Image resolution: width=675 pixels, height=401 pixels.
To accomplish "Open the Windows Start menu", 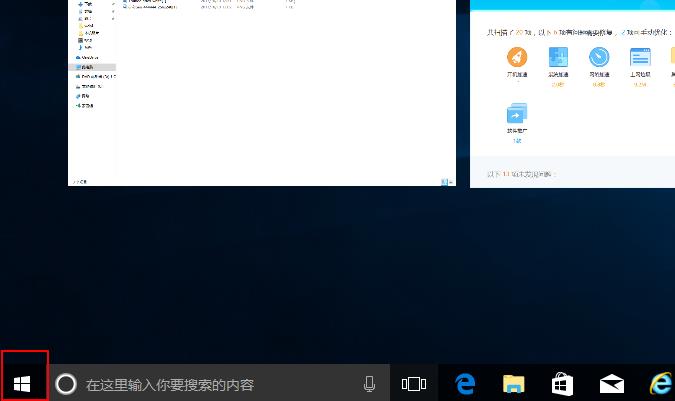I will coord(24,383).
